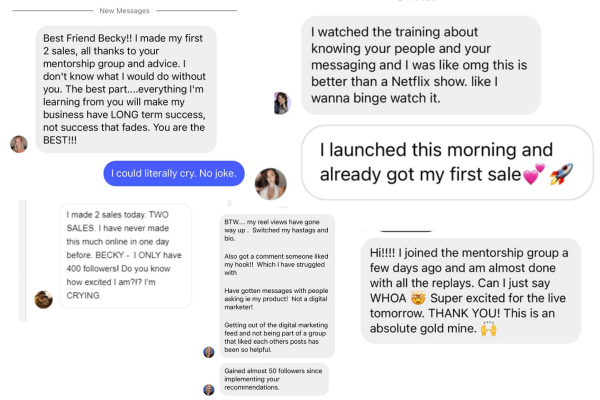Select the Netflix show message bubble
The width and height of the screenshot is (600, 400).
[x=421, y=65]
